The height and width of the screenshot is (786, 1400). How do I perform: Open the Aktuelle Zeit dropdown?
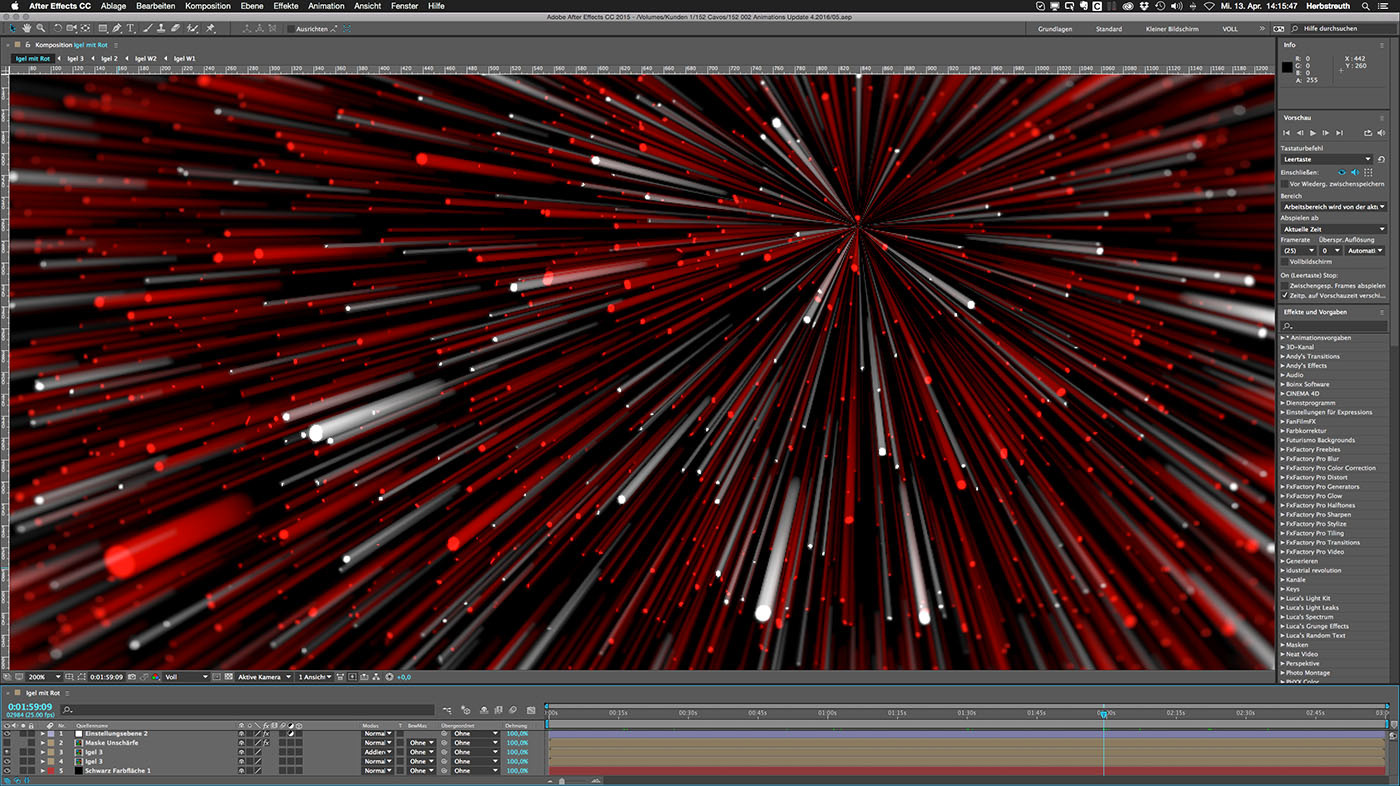(1334, 229)
